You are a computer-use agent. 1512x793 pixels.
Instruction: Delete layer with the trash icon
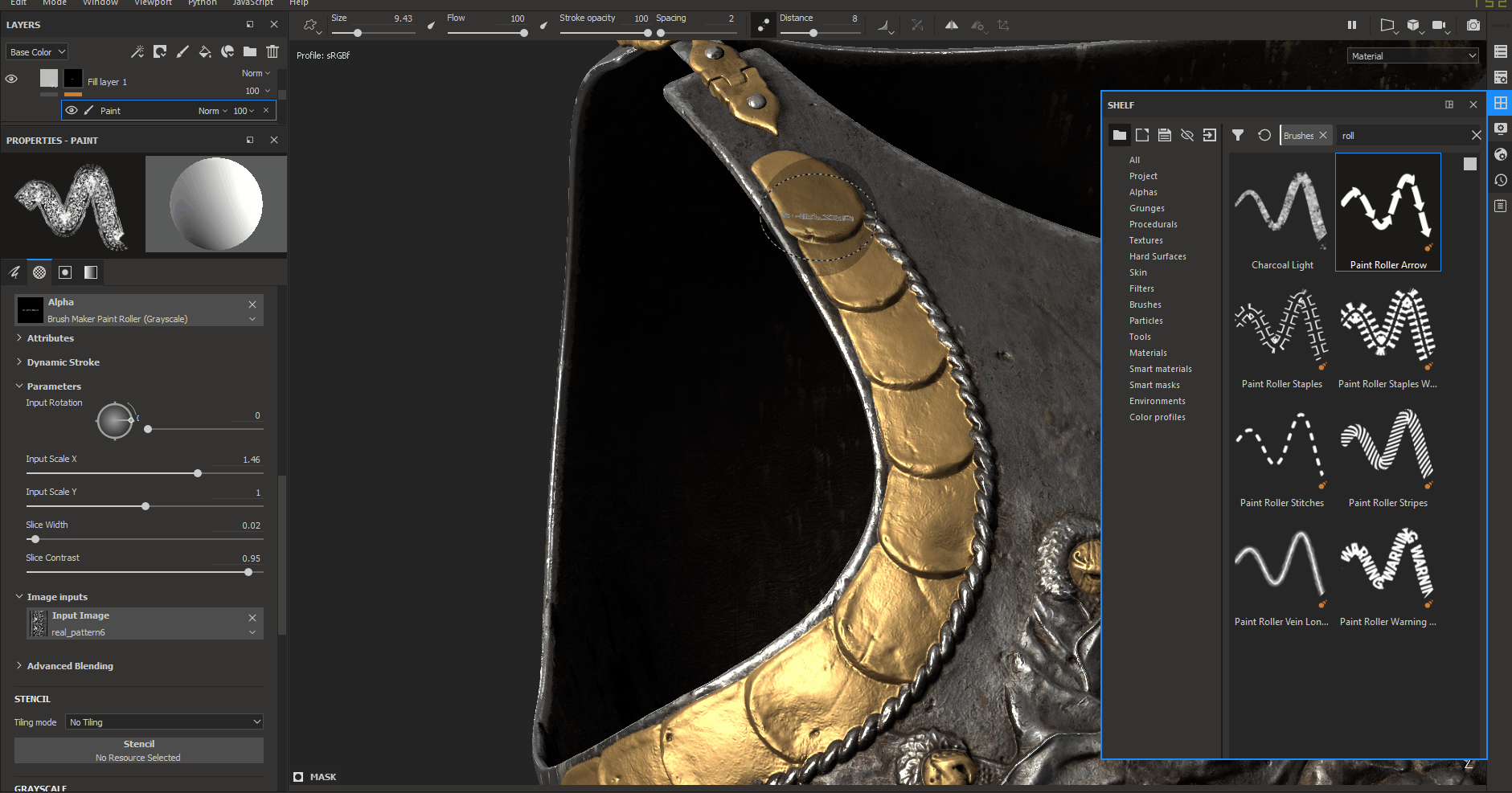272,52
